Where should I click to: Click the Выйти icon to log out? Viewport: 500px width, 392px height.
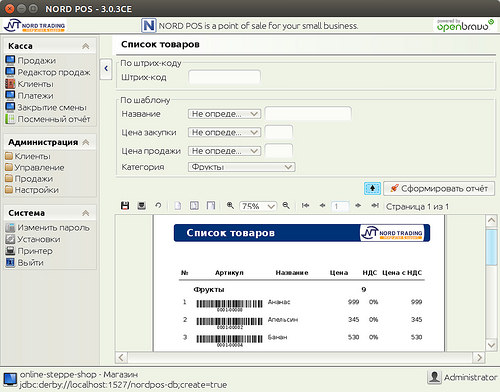click(10, 262)
